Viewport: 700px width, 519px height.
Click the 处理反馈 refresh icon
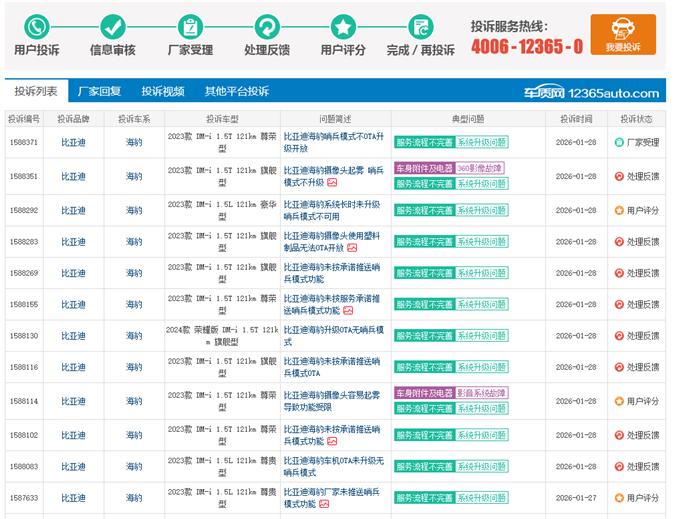pos(266,26)
